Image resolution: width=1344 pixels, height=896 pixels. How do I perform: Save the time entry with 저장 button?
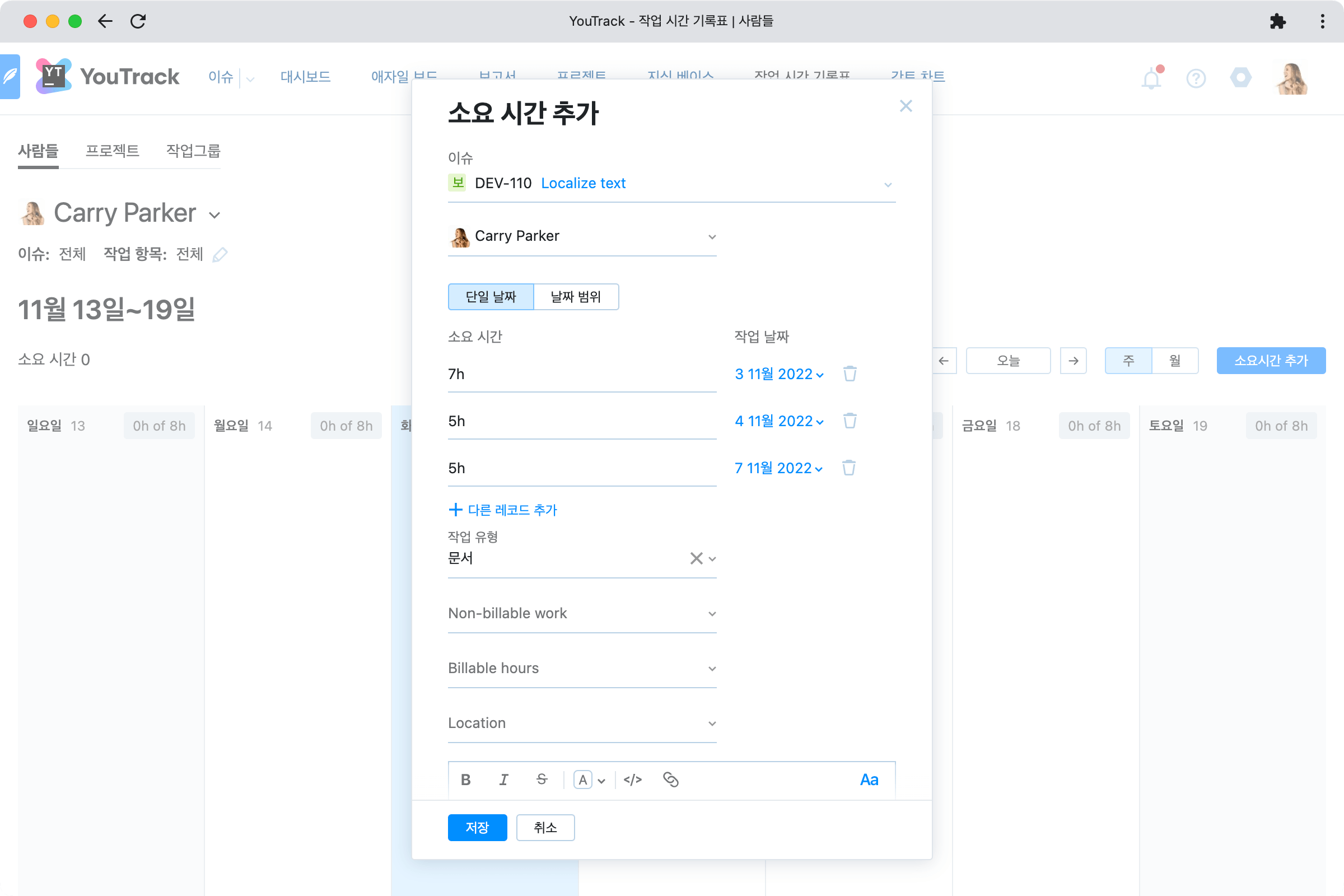point(477,827)
